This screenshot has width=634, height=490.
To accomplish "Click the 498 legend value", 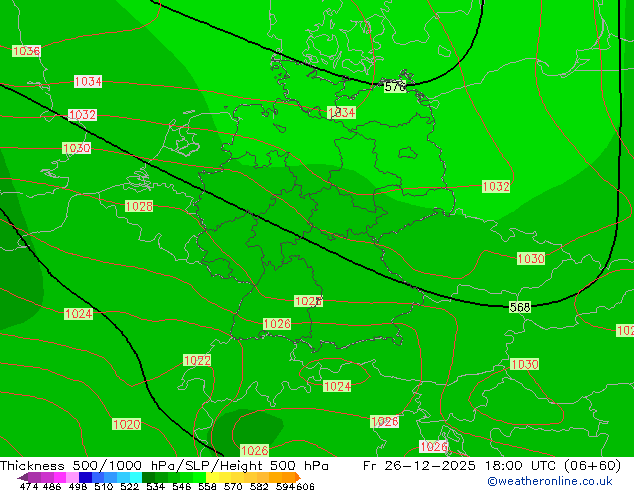I will coord(78,486).
